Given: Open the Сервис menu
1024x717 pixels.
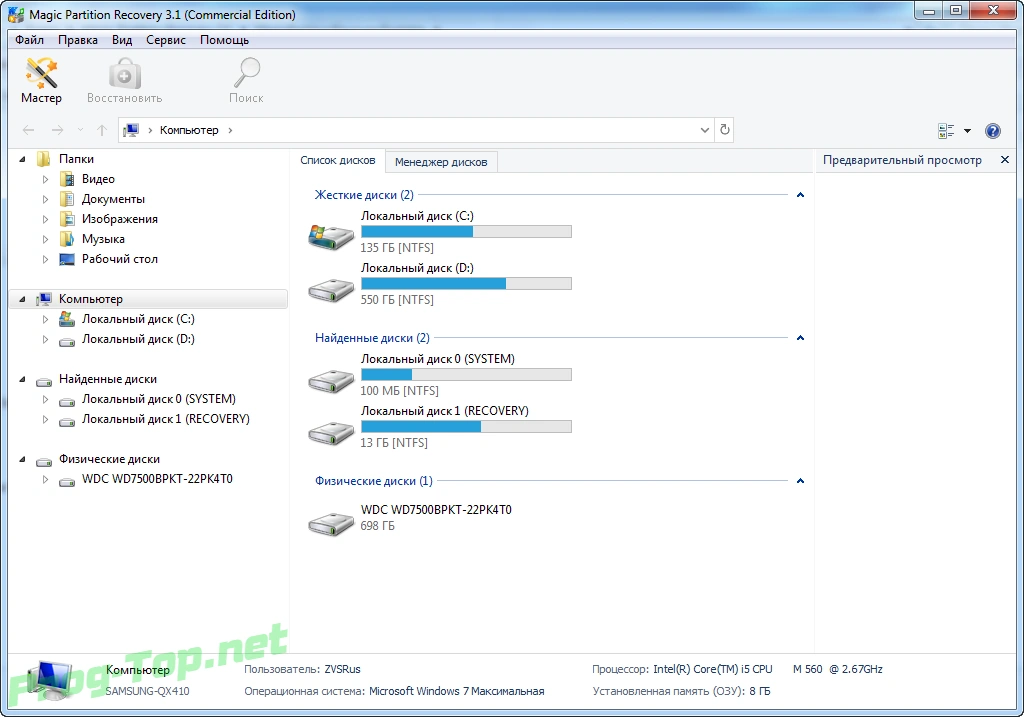Looking at the screenshot, I should (x=166, y=40).
